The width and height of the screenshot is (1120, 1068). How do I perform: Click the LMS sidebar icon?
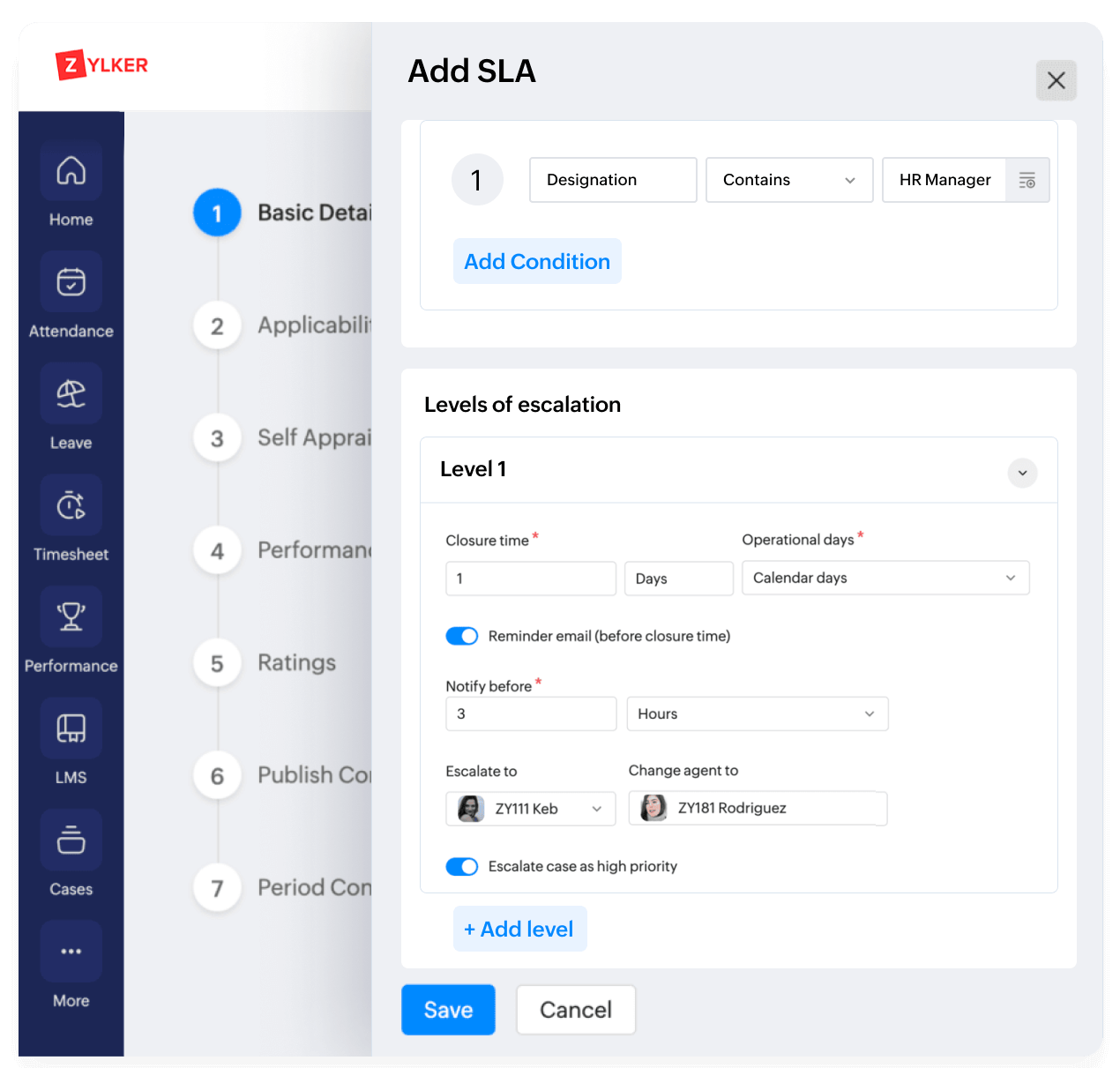pos(71,729)
